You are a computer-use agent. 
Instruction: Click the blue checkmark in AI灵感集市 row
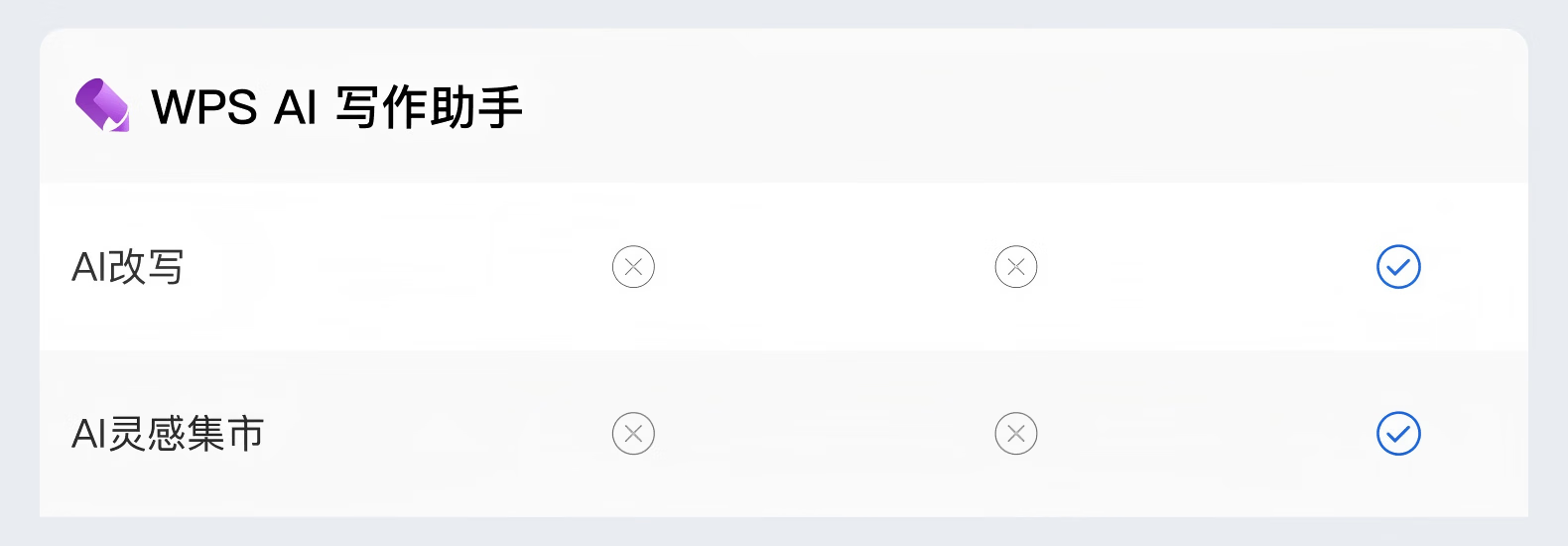[1398, 434]
